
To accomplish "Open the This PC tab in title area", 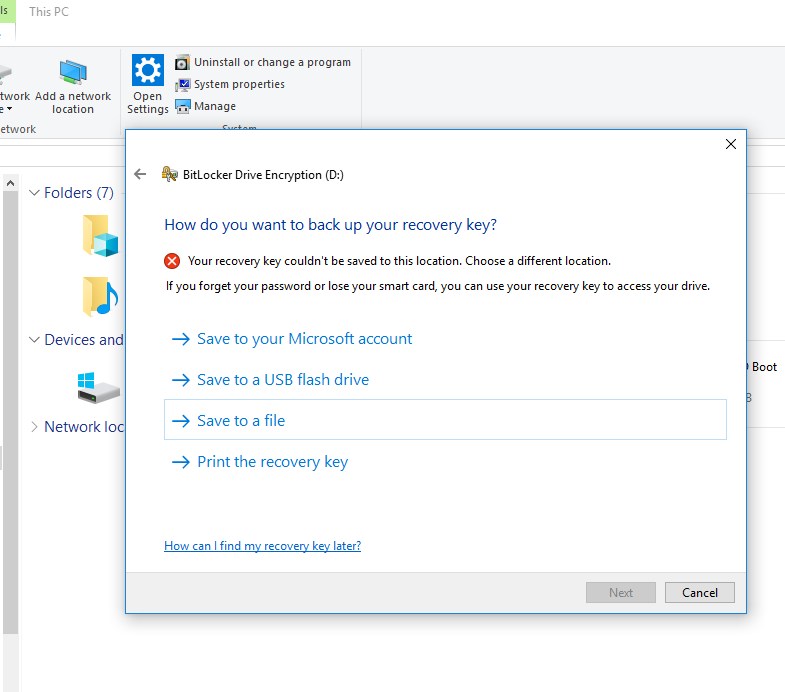I will pyautogui.click(x=49, y=12).
